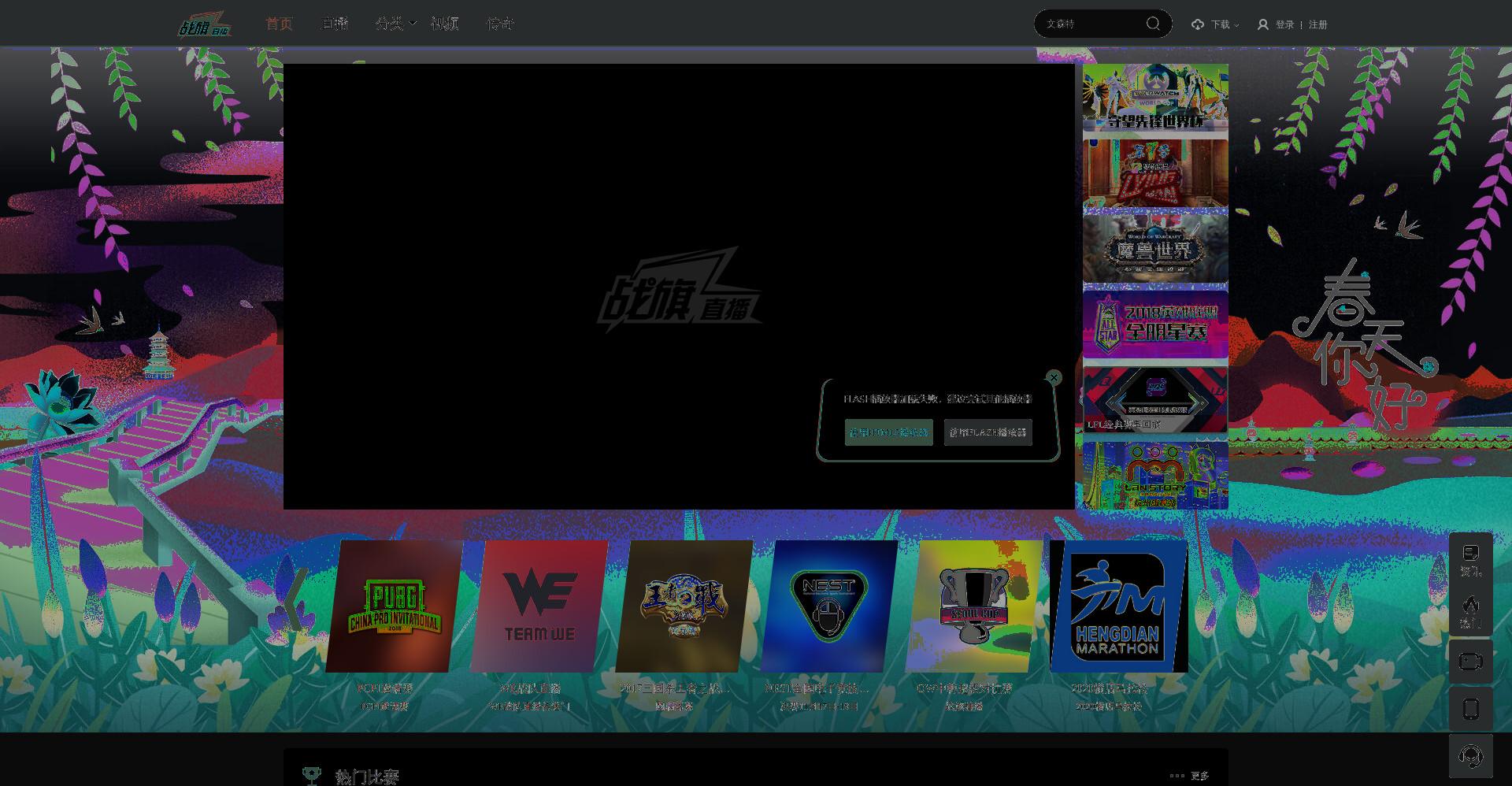Open the NEST tournament card
Image resolution: width=1512 pixels, height=786 pixels.
coord(828,606)
